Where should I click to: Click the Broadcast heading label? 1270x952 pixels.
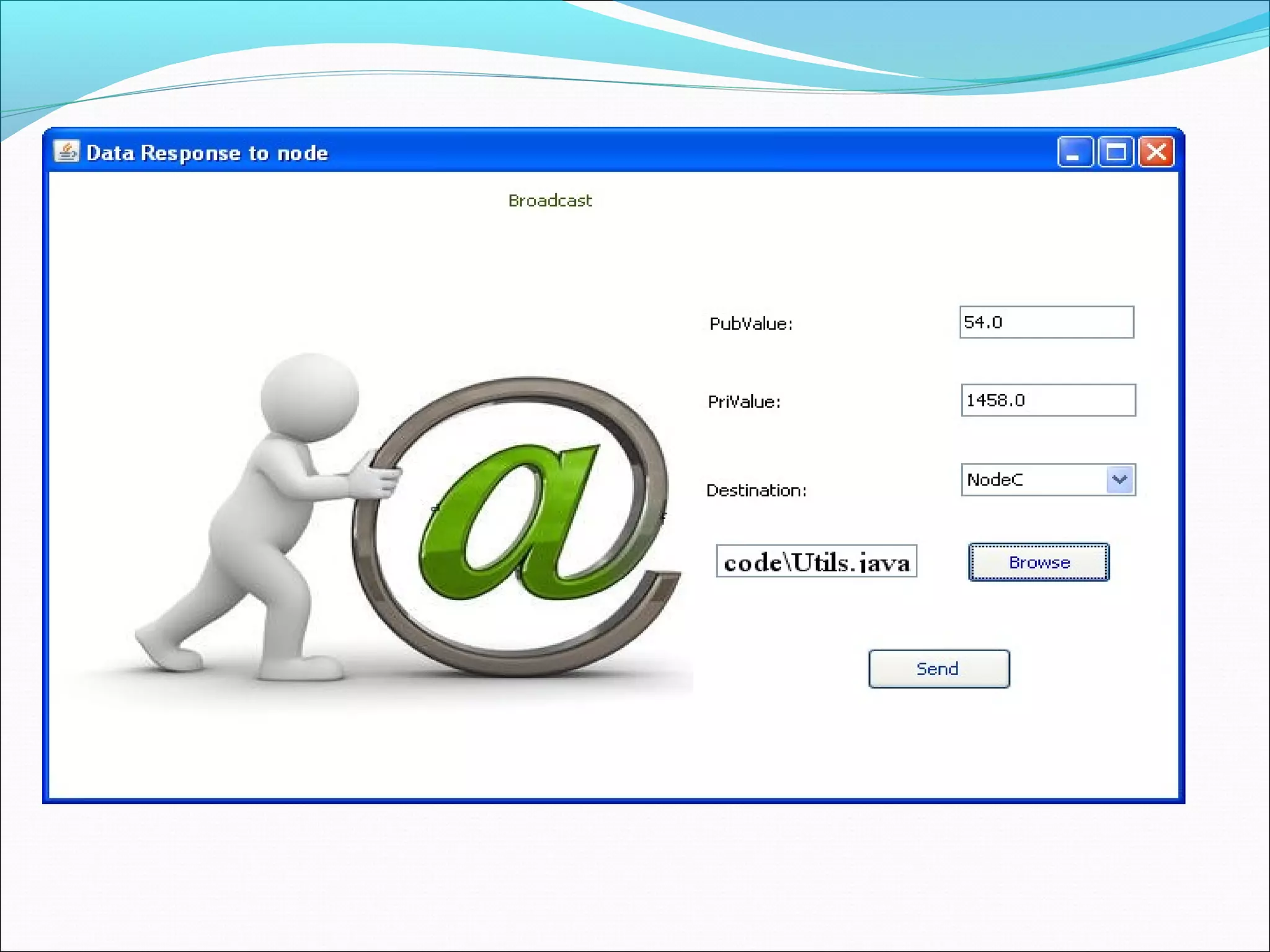550,201
